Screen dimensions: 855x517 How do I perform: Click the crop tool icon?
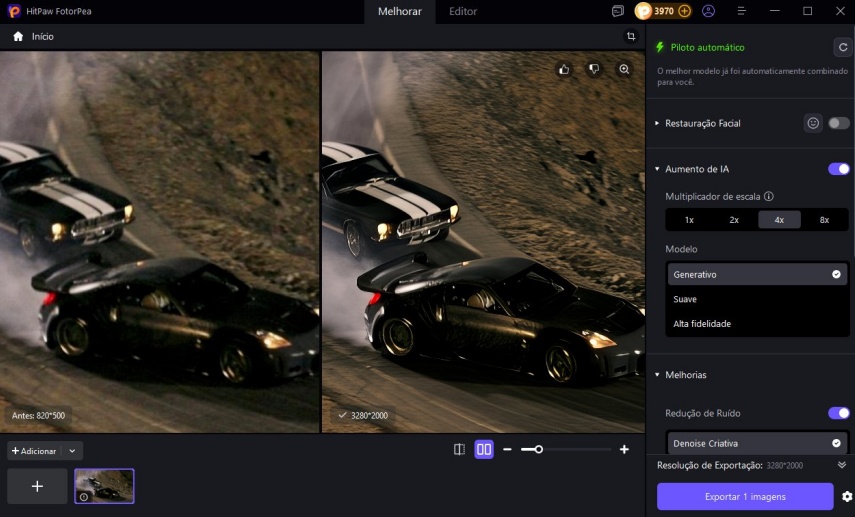(631, 36)
